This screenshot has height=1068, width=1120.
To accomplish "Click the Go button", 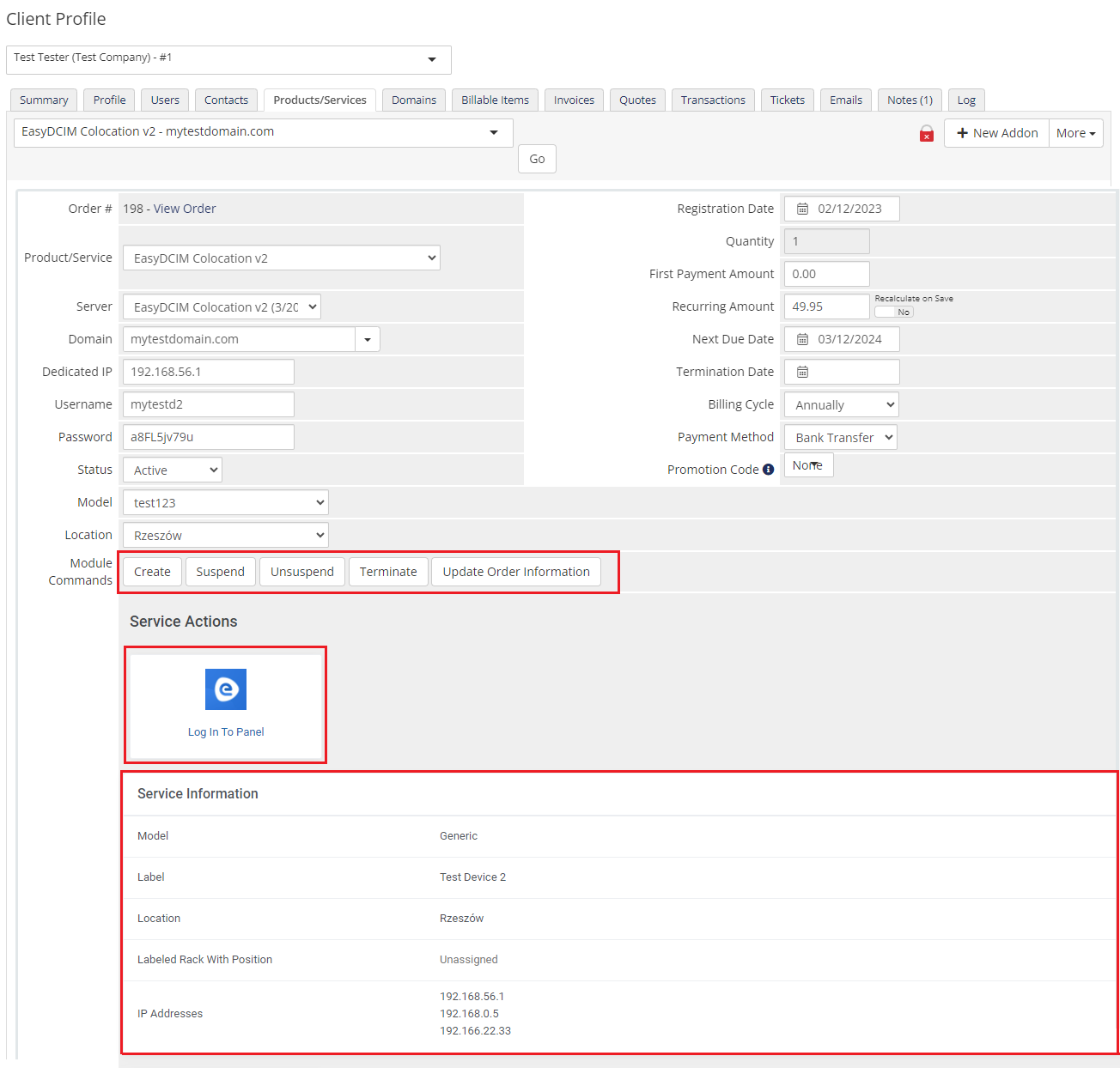I will [537, 159].
